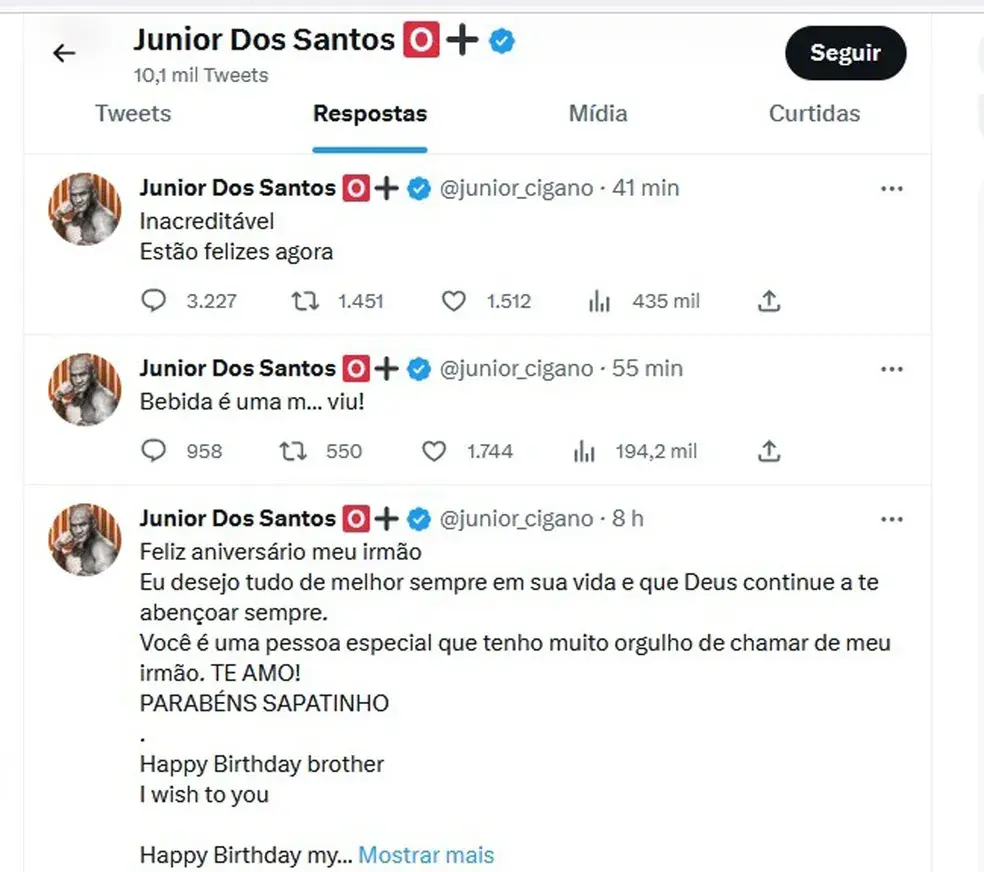
Task: Open the more options menu on the second tweet
Action: pyautogui.click(x=892, y=368)
